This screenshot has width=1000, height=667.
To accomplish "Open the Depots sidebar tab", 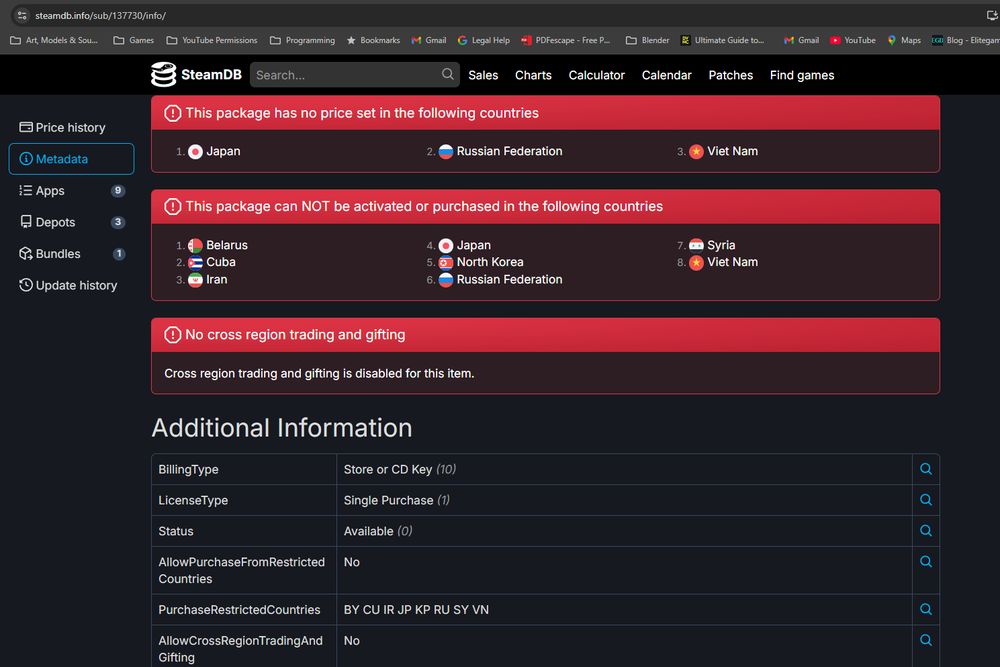I will coord(71,222).
